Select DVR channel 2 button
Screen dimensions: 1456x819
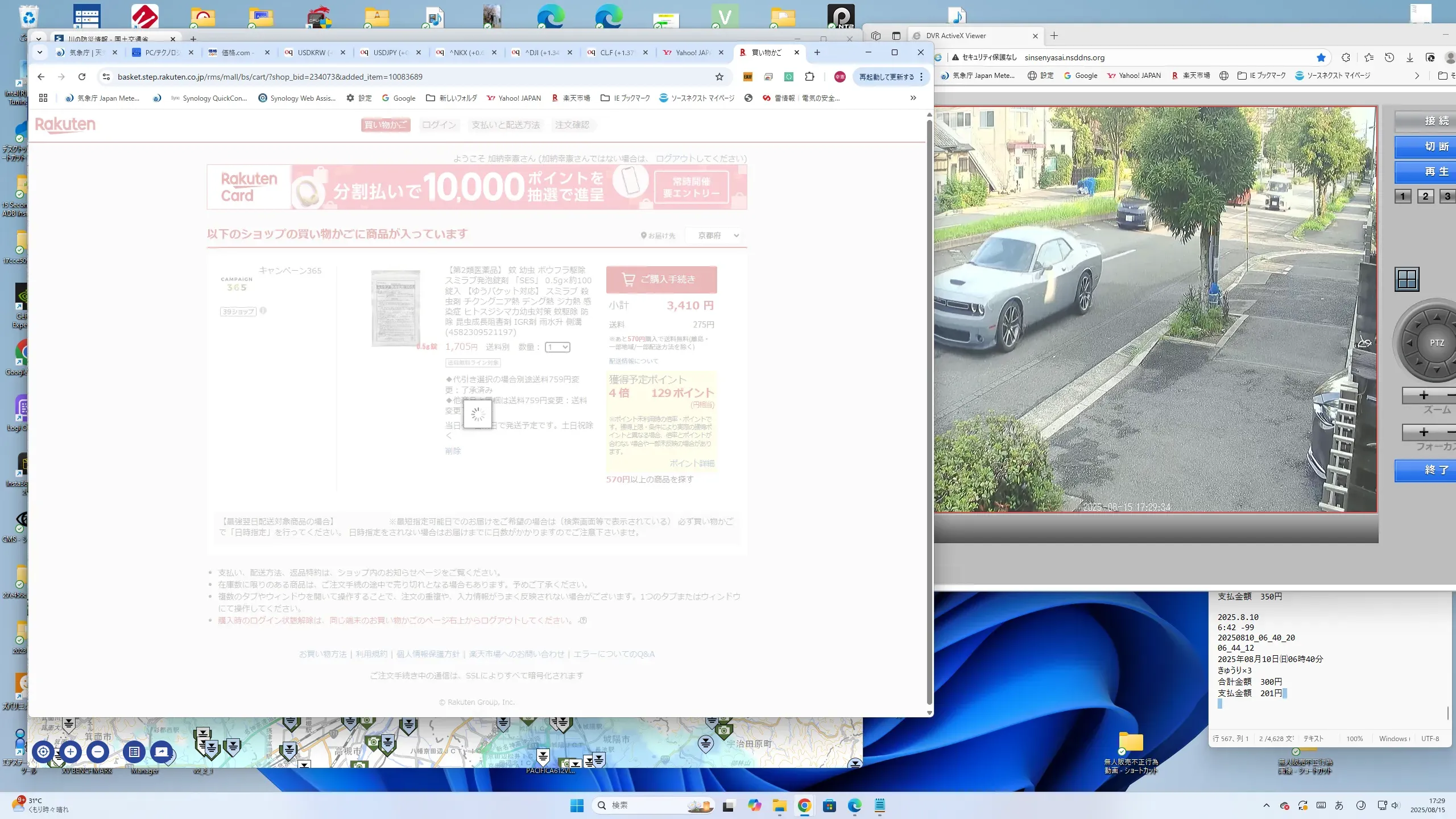pyautogui.click(x=1425, y=196)
